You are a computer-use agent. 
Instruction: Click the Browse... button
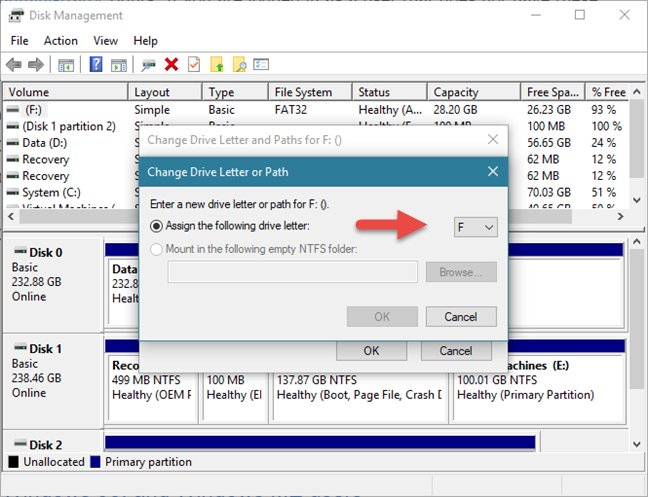pos(461,272)
